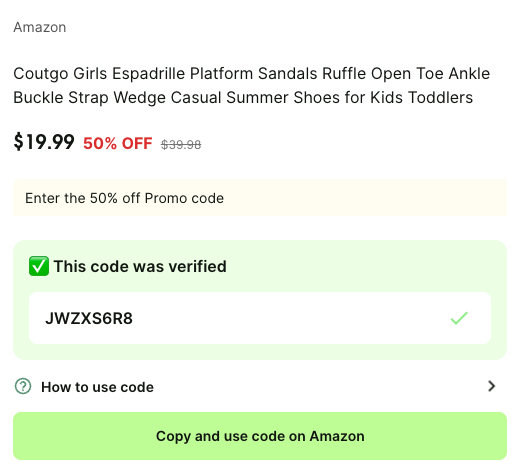Click the word Toddlers in product title
The height and width of the screenshot is (473, 518).
click(440, 98)
